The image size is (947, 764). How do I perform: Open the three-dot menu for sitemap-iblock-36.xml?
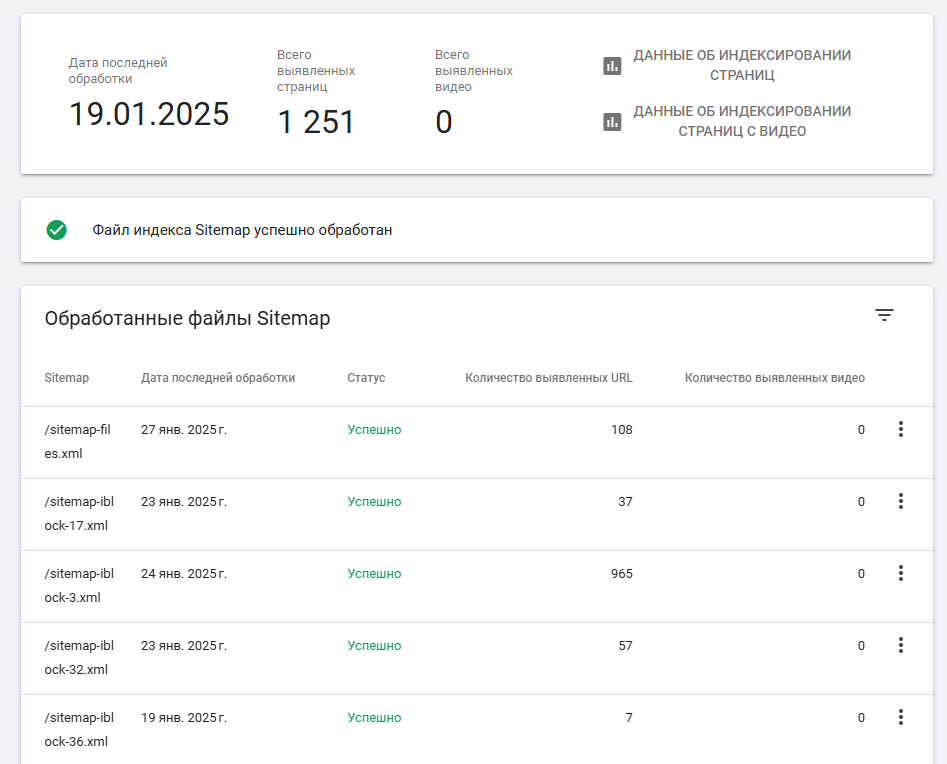[x=900, y=718]
